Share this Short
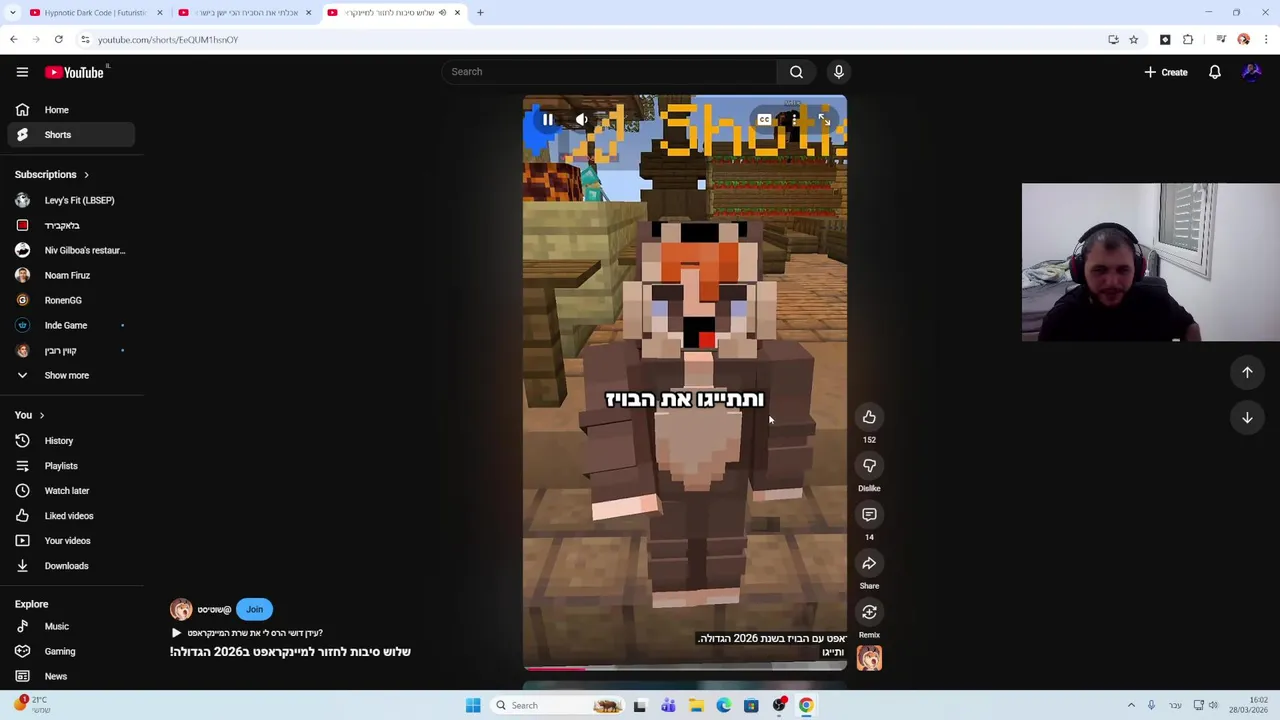Image resolution: width=1280 pixels, height=720 pixels. [x=869, y=564]
